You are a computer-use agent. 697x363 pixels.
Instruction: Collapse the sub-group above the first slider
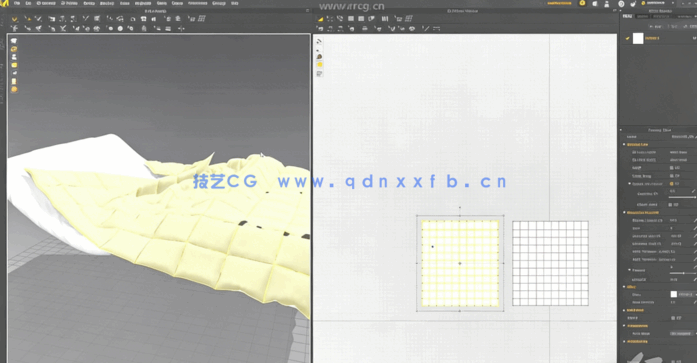629,183
